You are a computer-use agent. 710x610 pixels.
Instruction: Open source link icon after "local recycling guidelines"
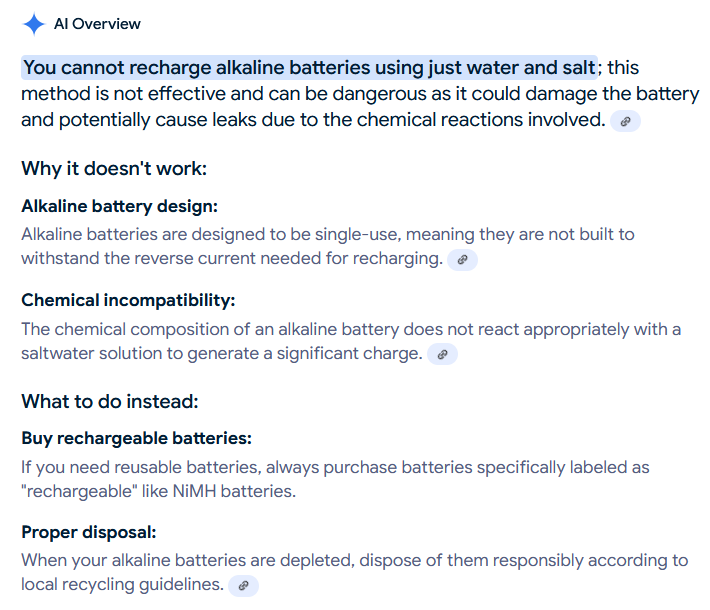click(x=243, y=585)
